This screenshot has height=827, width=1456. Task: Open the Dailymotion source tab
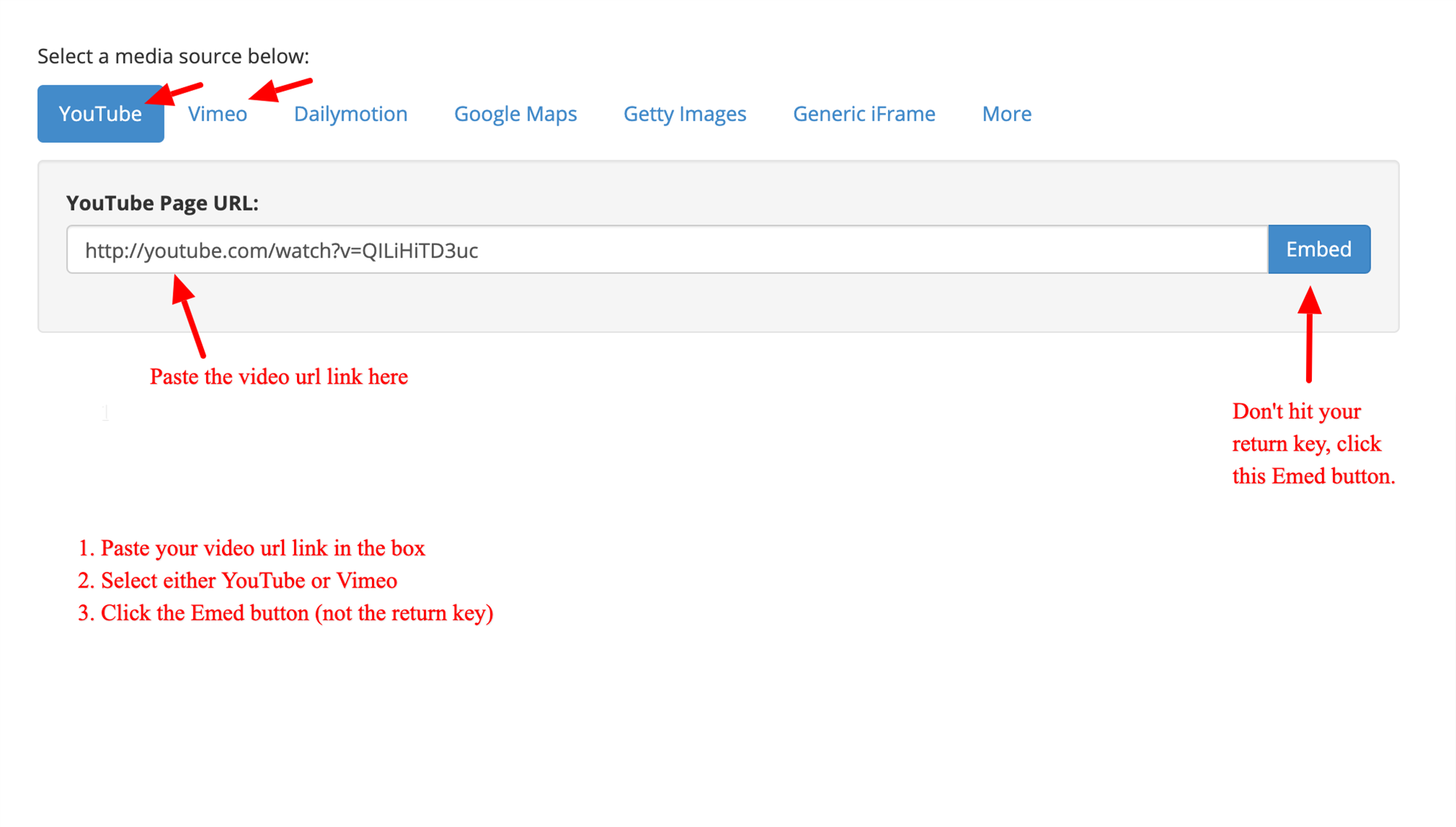(x=350, y=114)
